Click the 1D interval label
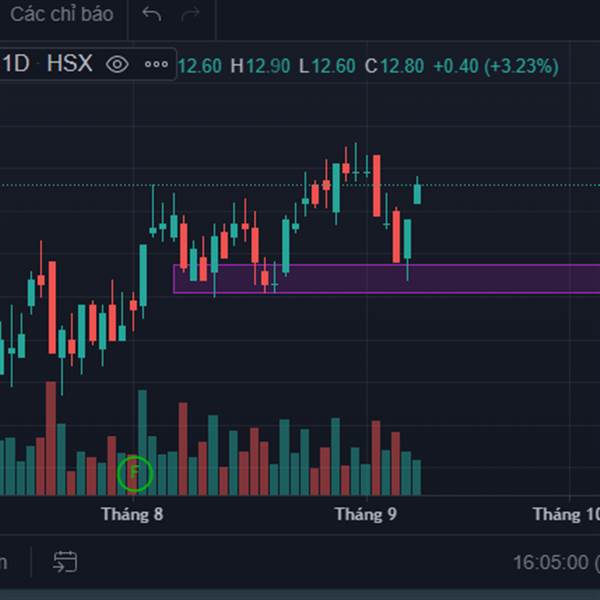 pos(16,64)
